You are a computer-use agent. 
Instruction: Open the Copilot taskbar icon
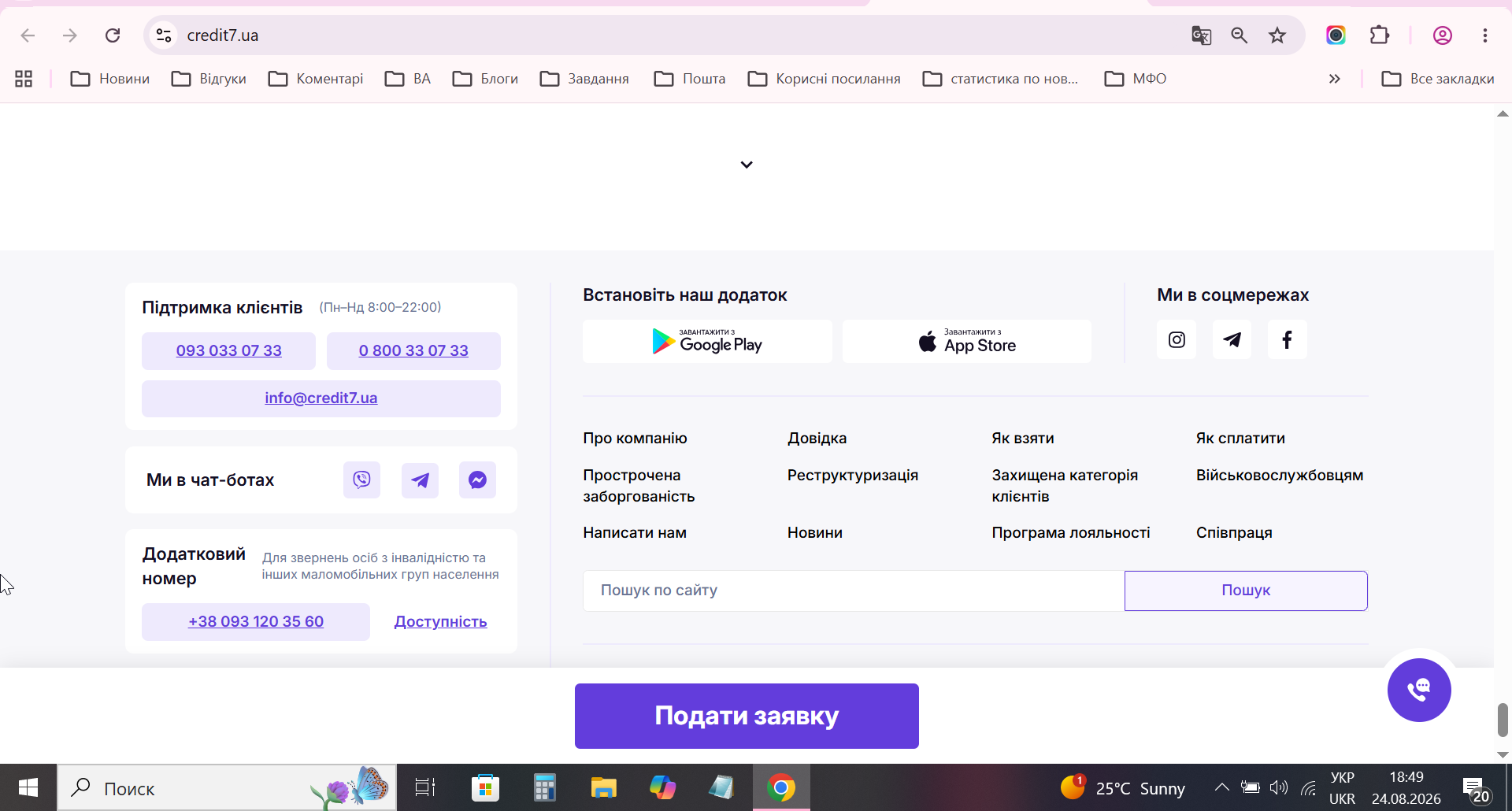(662, 787)
